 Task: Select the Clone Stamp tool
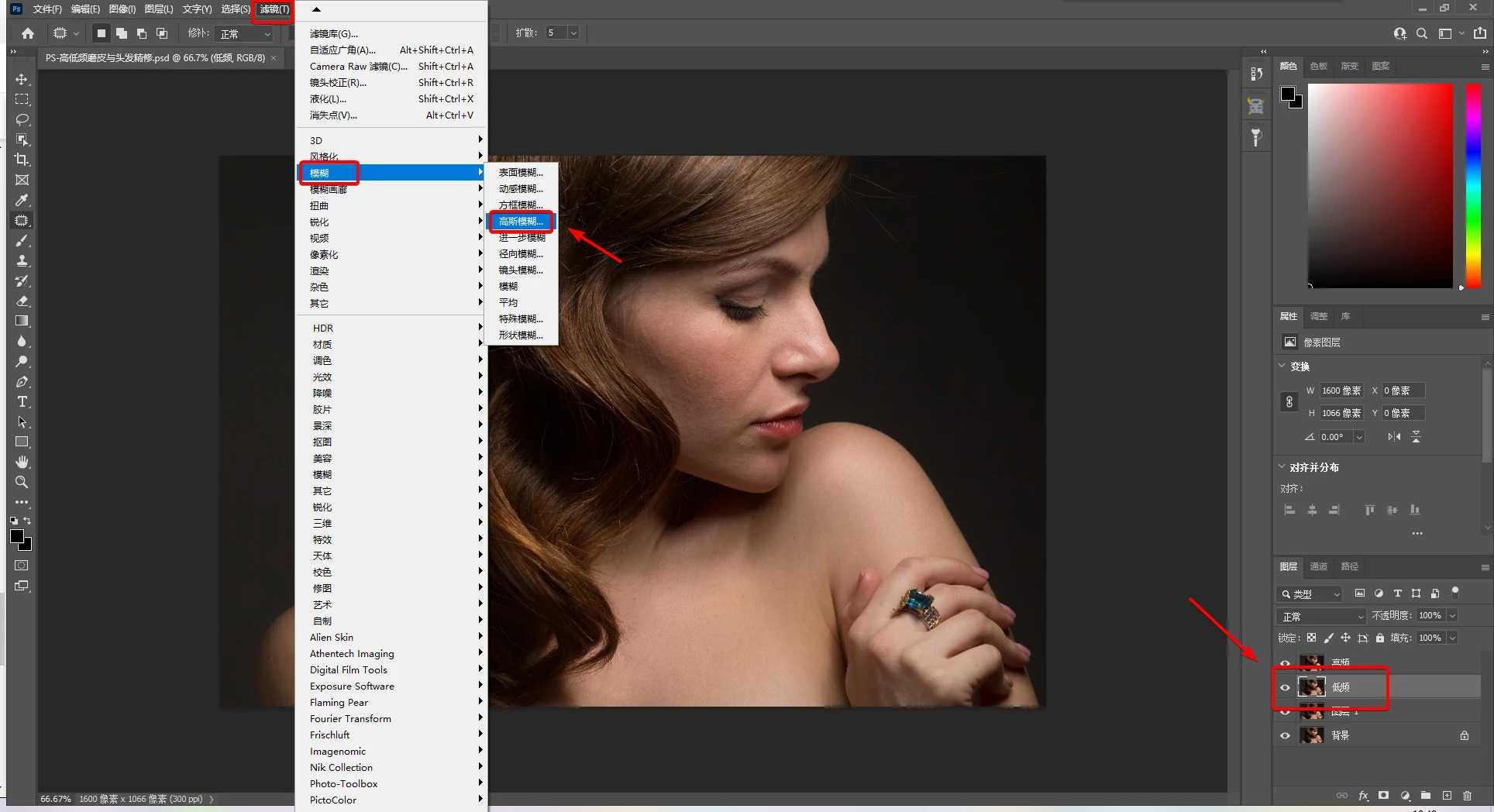coord(22,260)
